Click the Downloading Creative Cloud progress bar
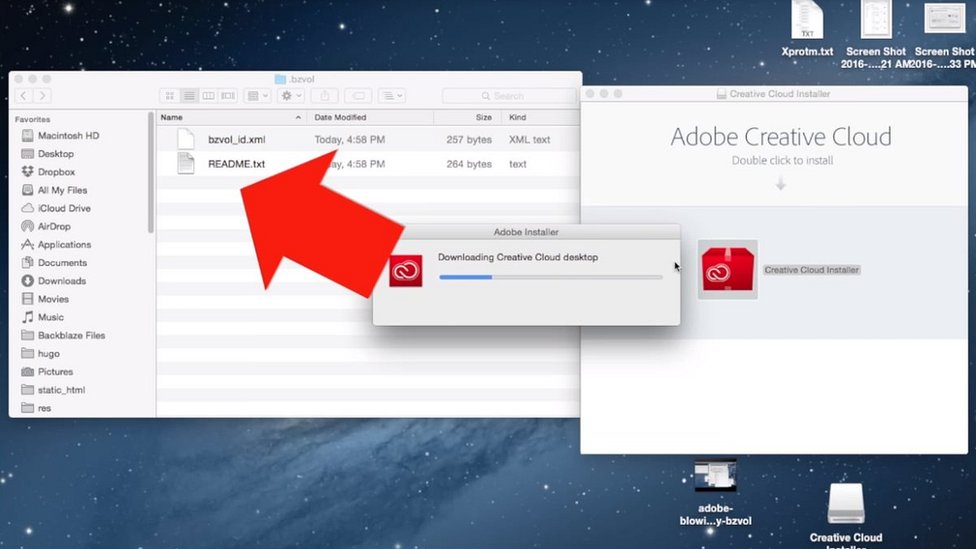Viewport: 976px width, 549px height. pyautogui.click(x=551, y=277)
